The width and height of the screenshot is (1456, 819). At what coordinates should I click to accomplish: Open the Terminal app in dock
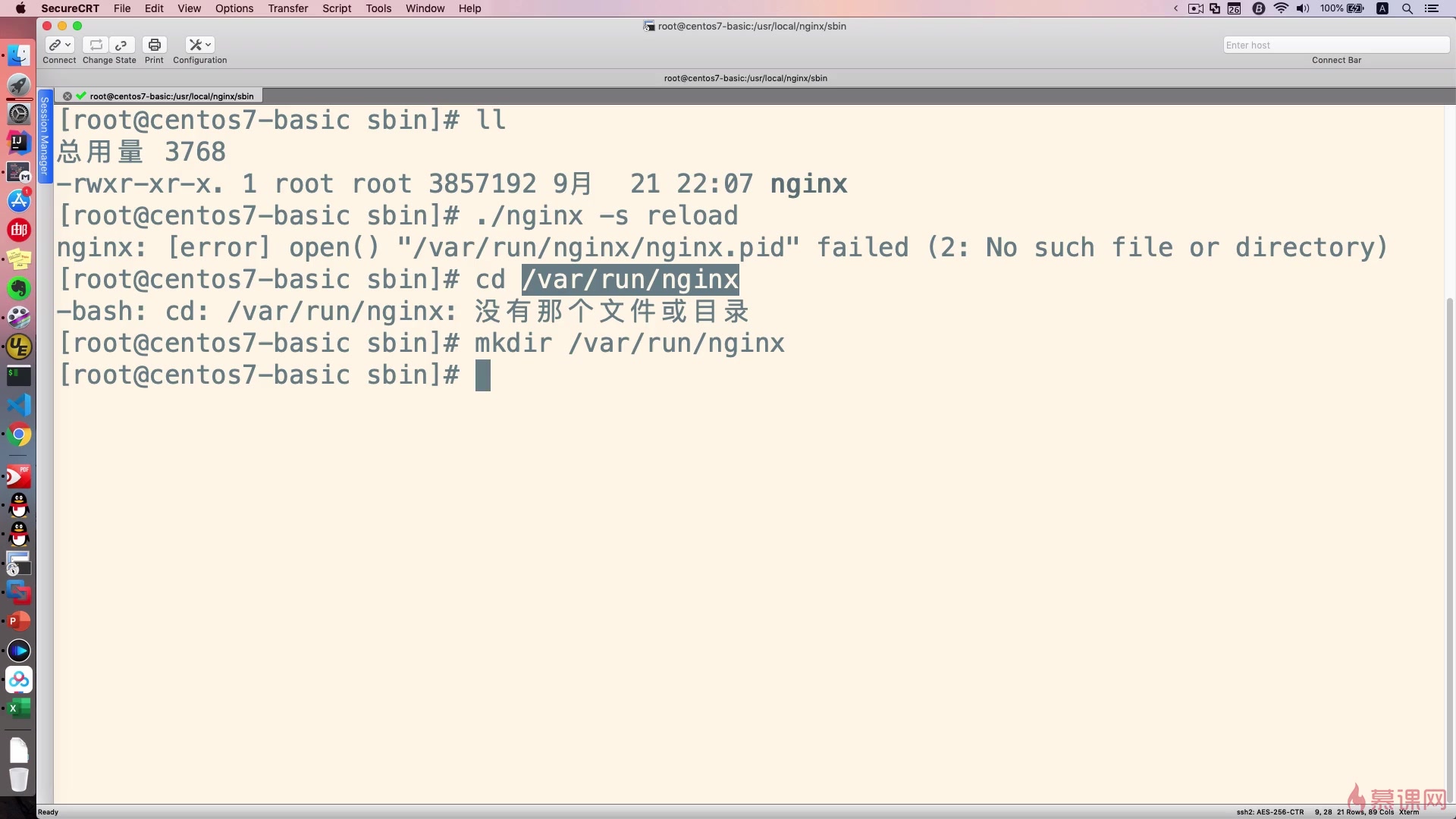19,375
